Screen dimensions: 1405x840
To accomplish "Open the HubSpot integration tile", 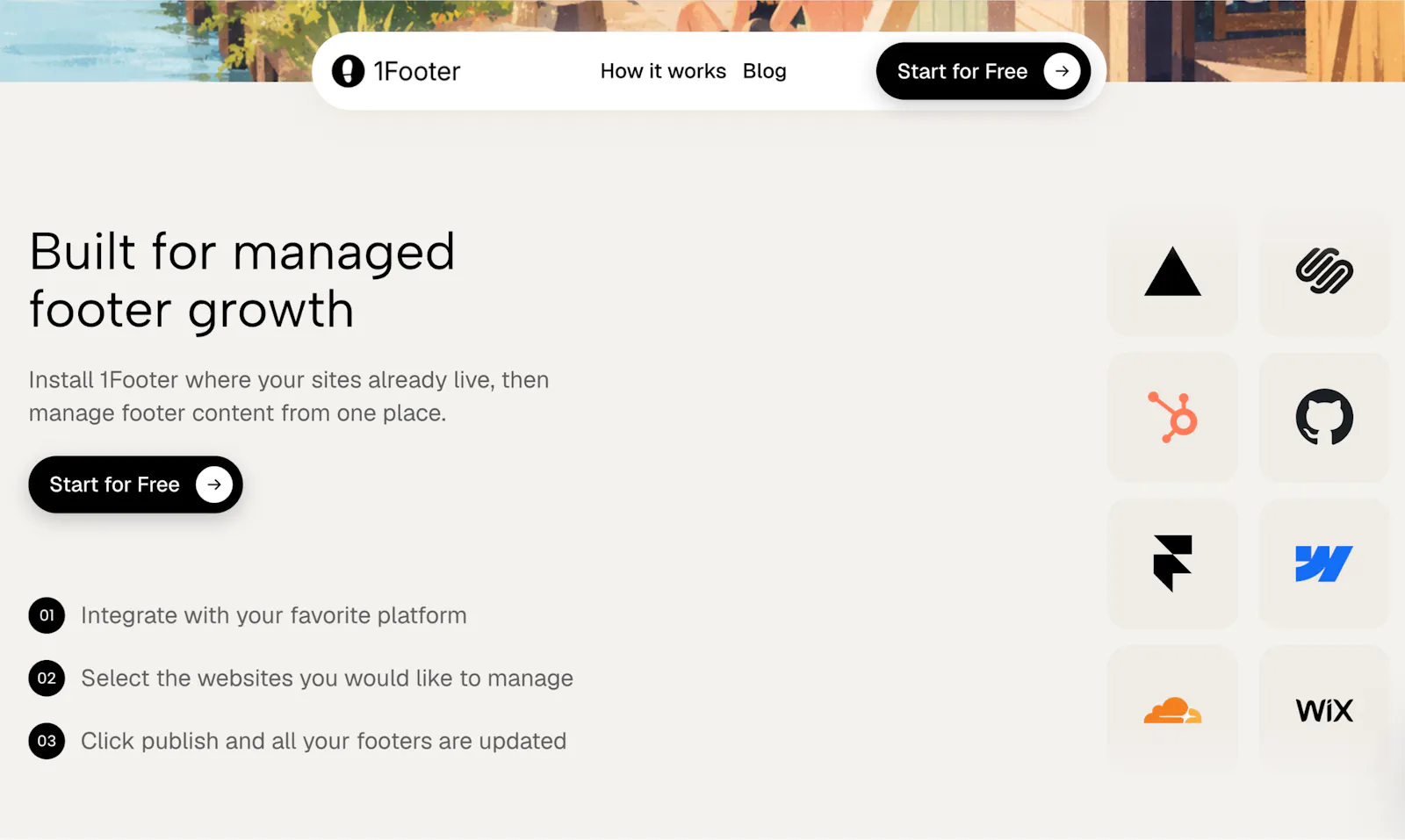I will point(1172,417).
